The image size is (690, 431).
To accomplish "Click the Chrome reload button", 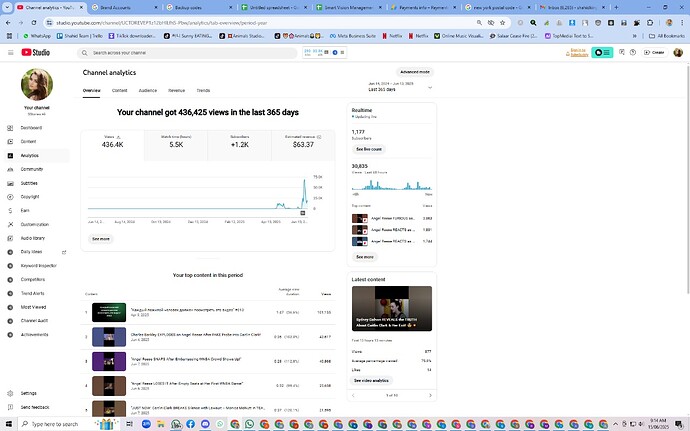I will [x=34, y=22].
